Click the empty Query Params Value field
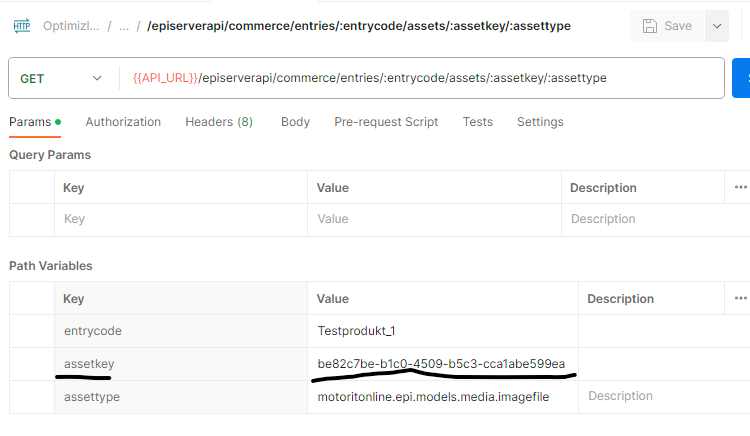750x436 pixels. (433, 219)
